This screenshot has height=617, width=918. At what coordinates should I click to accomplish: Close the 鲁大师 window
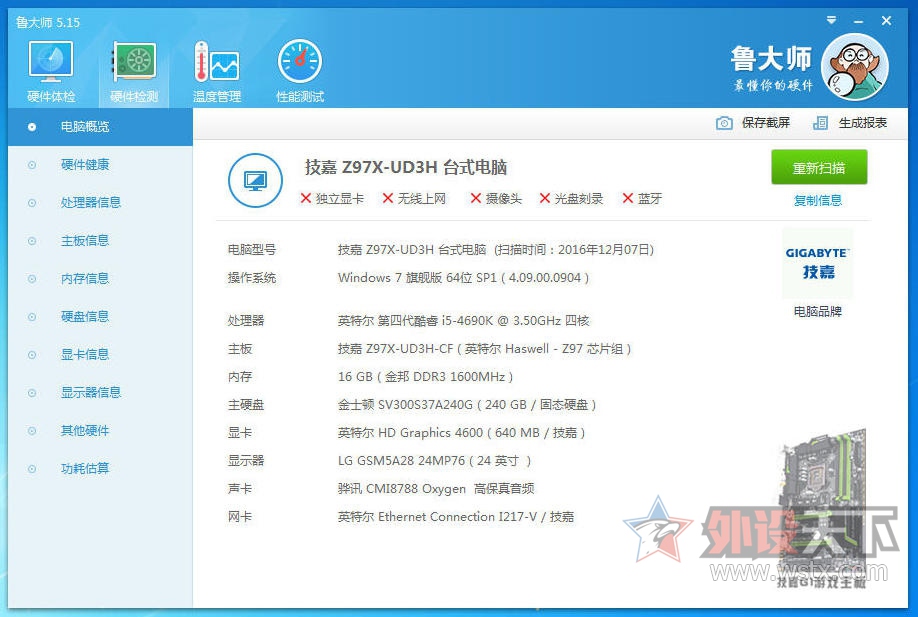886,20
